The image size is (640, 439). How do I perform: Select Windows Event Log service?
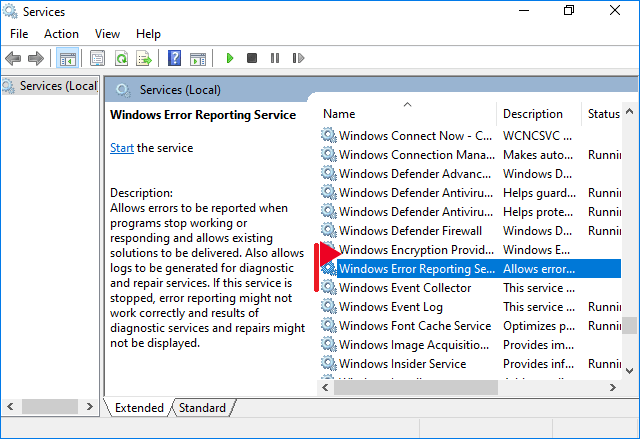tap(471, 306)
